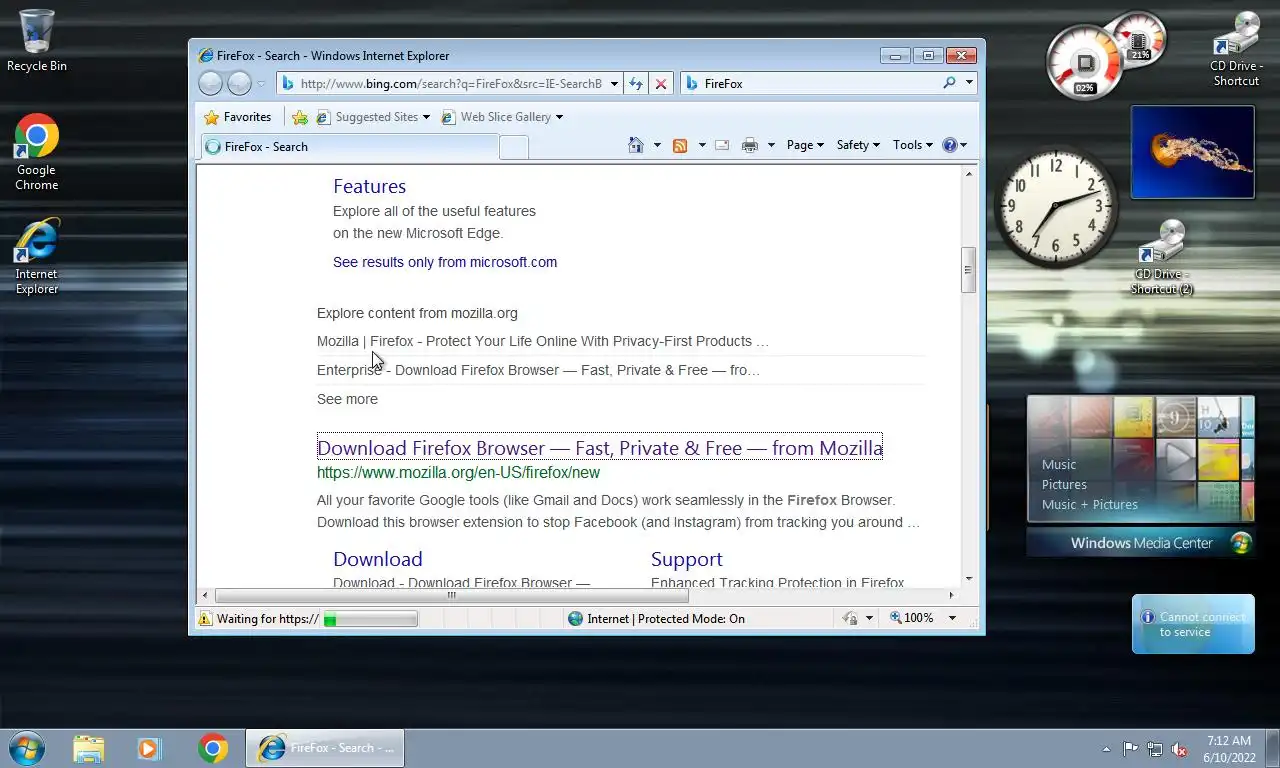Image resolution: width=1280 pixels, height=768 pixels.
Task: Open the Tools menu
Action: [913, 145]
